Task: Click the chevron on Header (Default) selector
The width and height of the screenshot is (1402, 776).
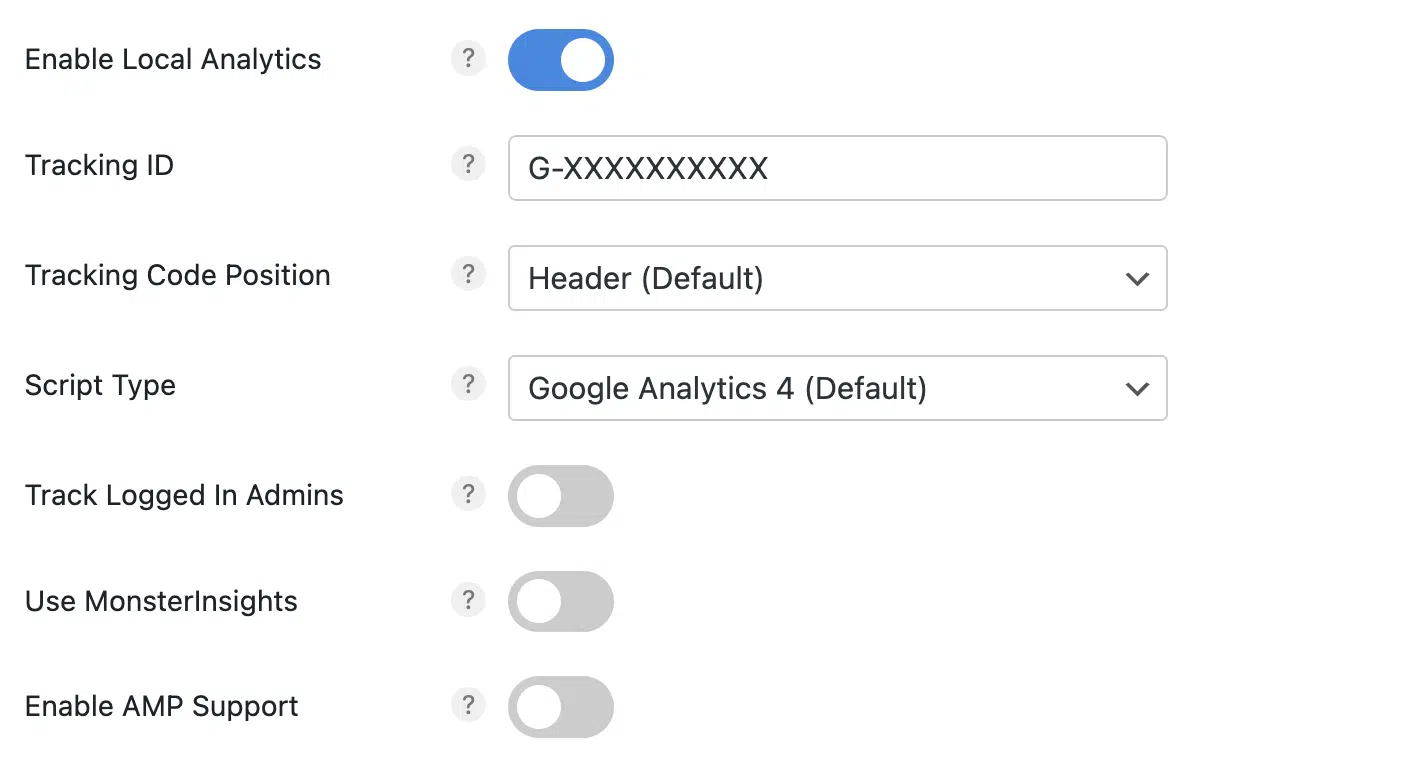Action: click(x=1137, y=279)
